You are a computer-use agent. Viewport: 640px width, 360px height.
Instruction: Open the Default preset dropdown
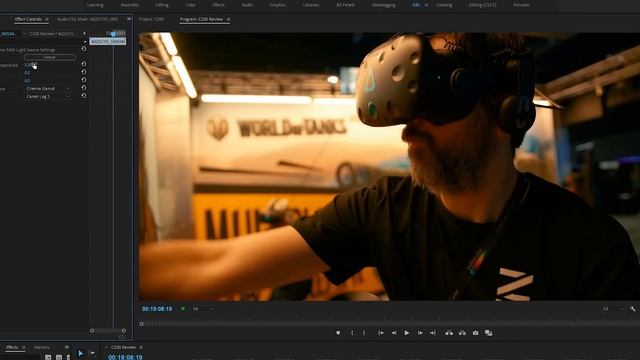50,57
